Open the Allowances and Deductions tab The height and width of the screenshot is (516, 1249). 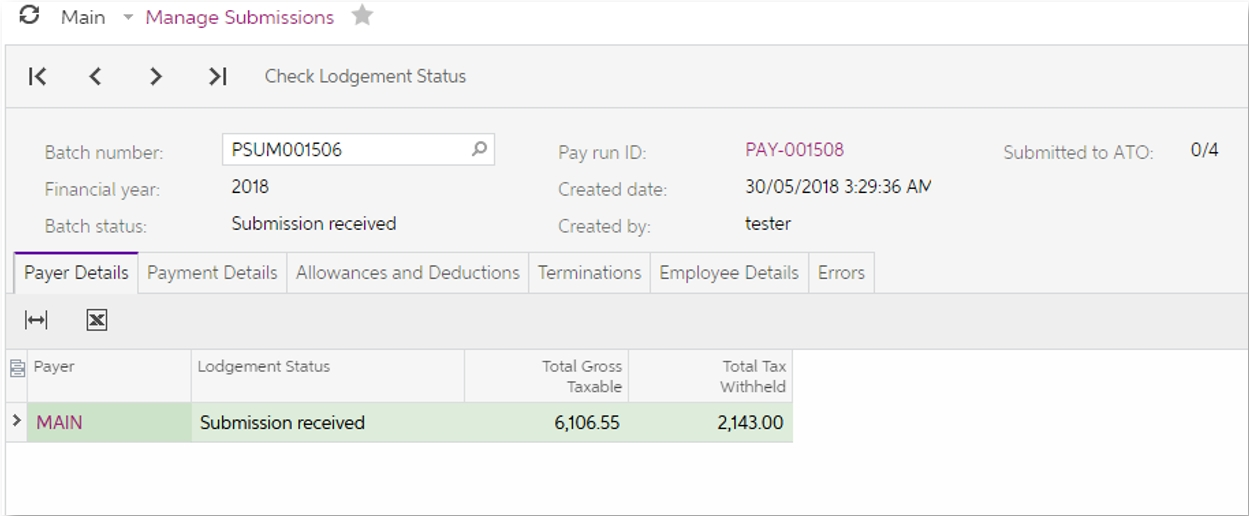[407, 273]
